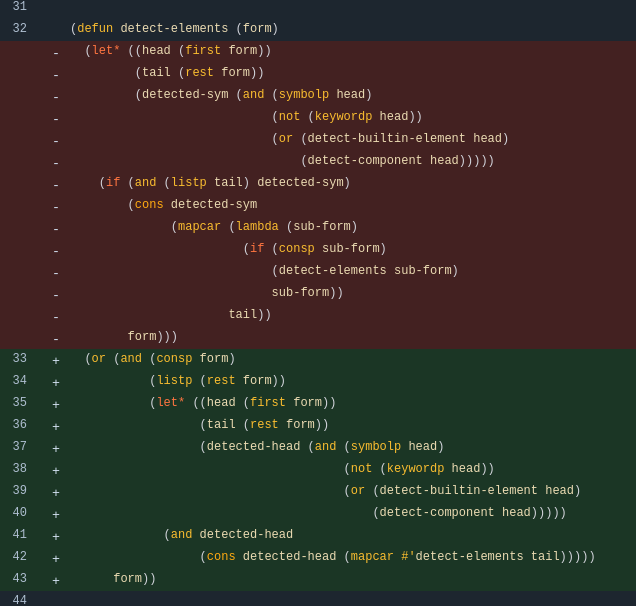Click 'mapcar' on added line 42
Screen dimensions: 636x606
[372, 557]
